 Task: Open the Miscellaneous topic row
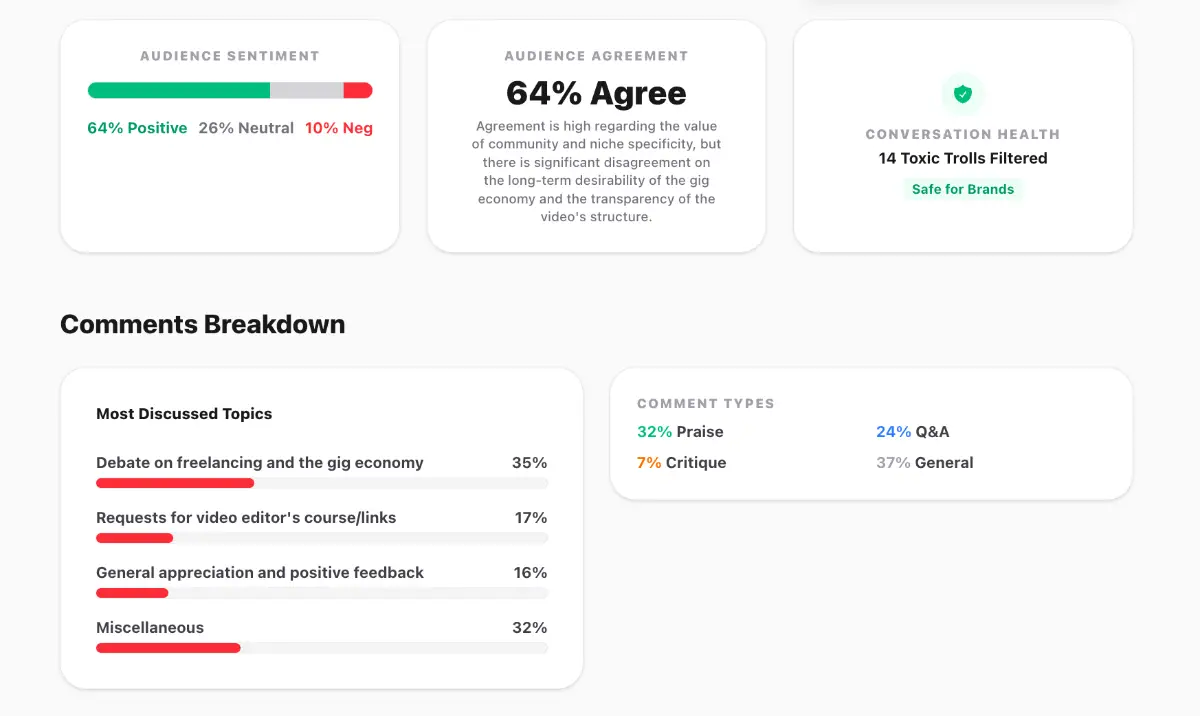pos(150,628)
